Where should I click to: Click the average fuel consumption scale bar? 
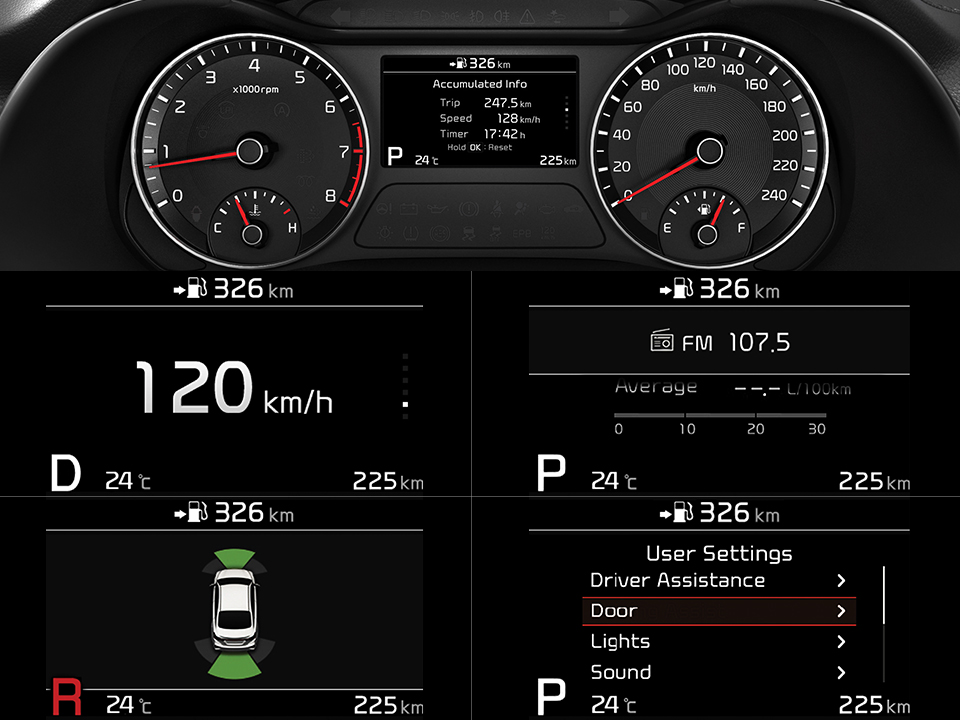pyautogui.click(x=719, y=414)
